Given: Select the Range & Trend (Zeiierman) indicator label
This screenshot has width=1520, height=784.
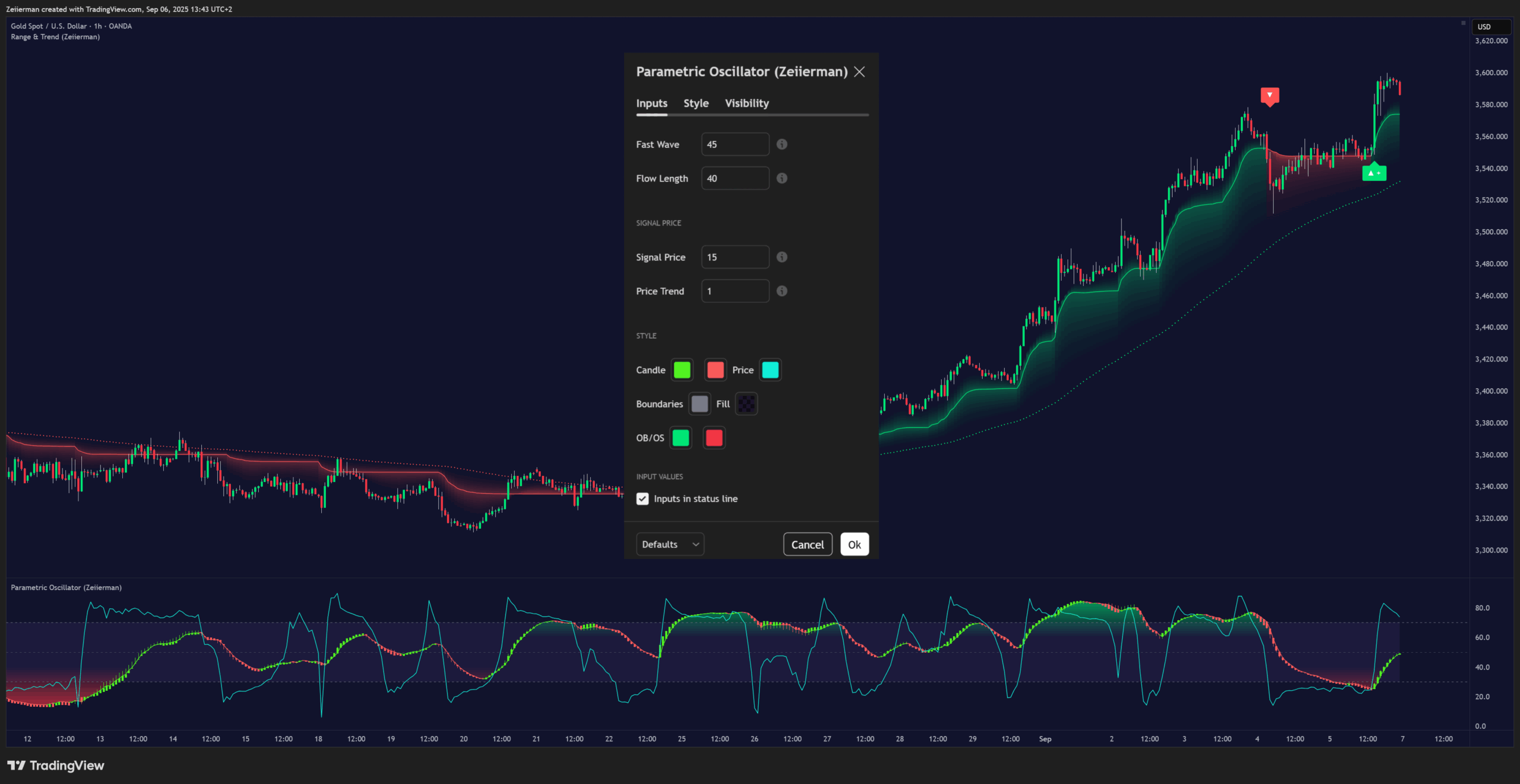Looking at the screenshot, I should coord(55,37).
